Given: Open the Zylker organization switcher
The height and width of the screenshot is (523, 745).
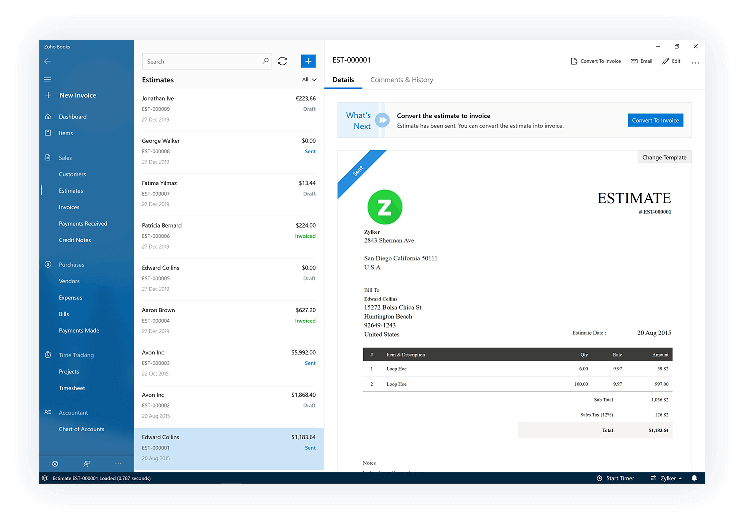Looking at the screenshot, I should point(665,478).
